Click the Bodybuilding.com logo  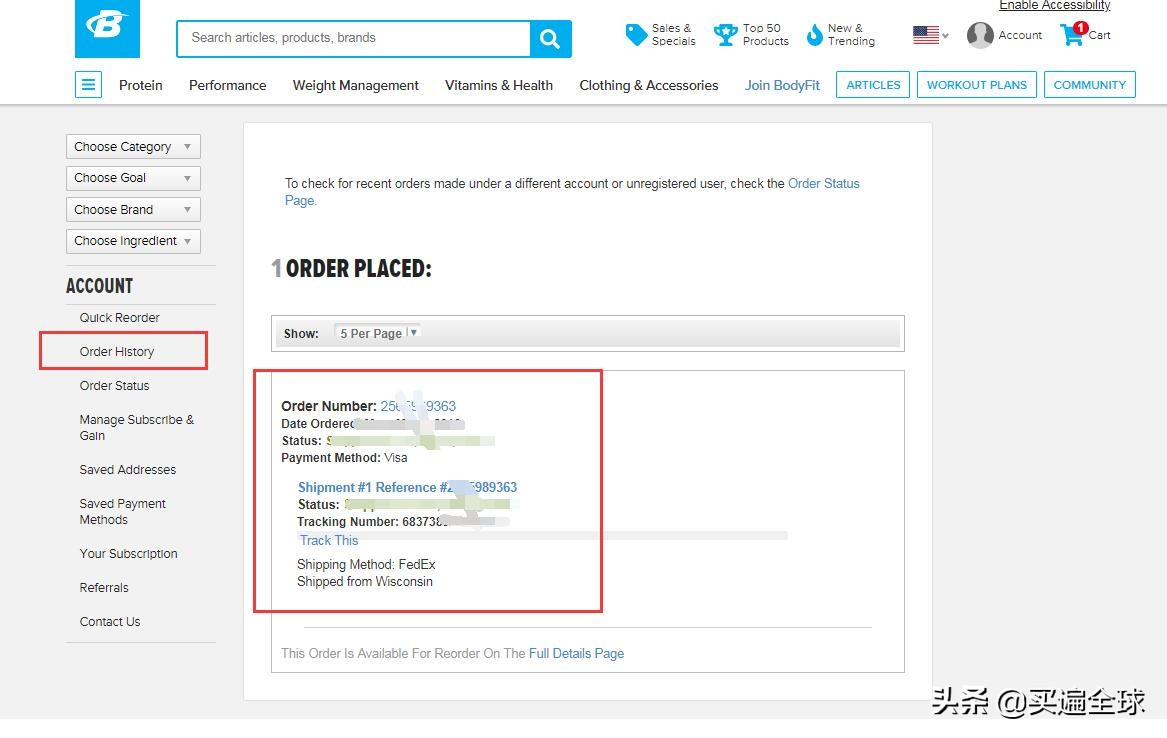tap(107, 28)
